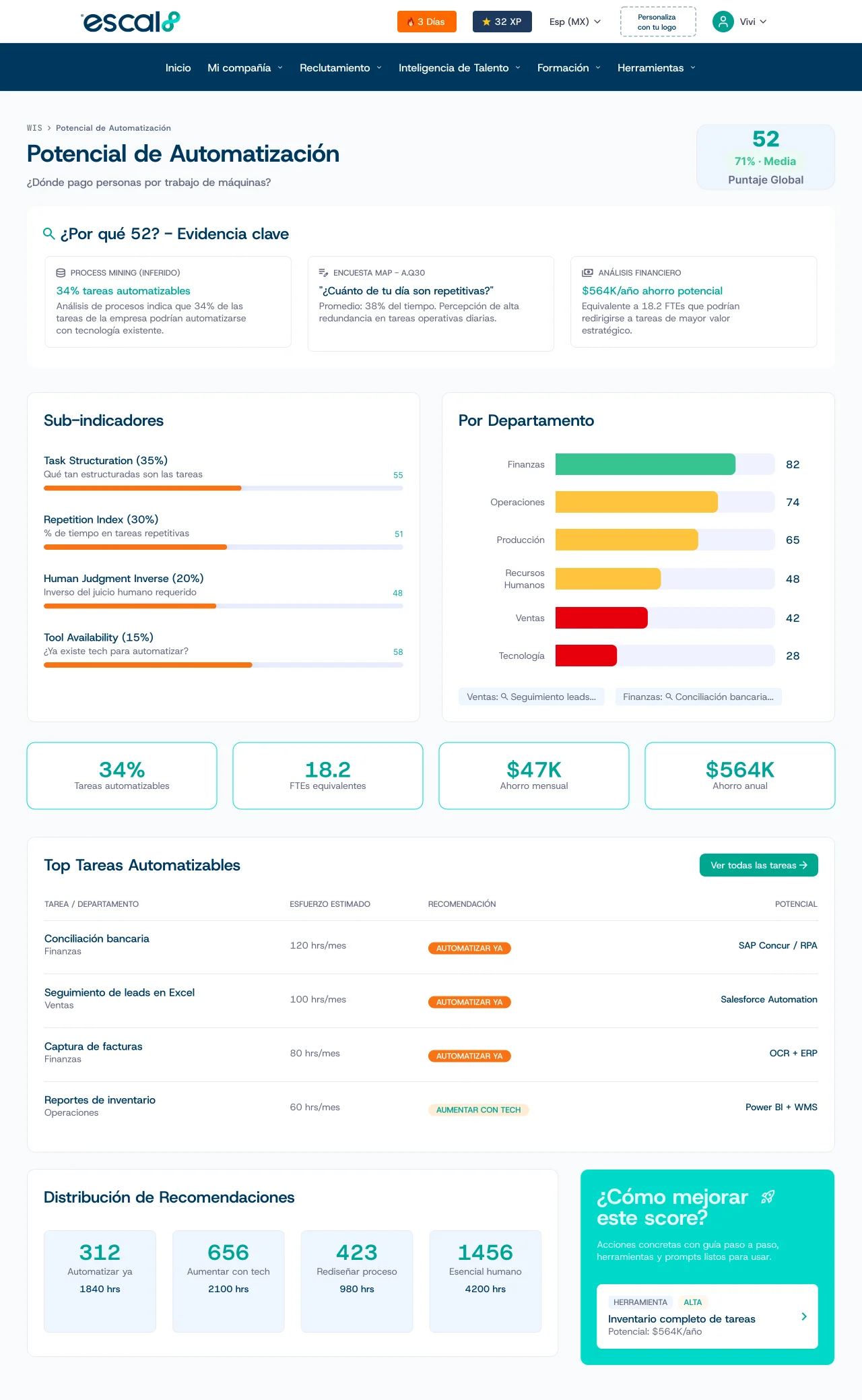Image resolution: width=862 pixels, height=1400 pixels.
Task: Click the Puntaje Global score card
Action: (766, 157)
